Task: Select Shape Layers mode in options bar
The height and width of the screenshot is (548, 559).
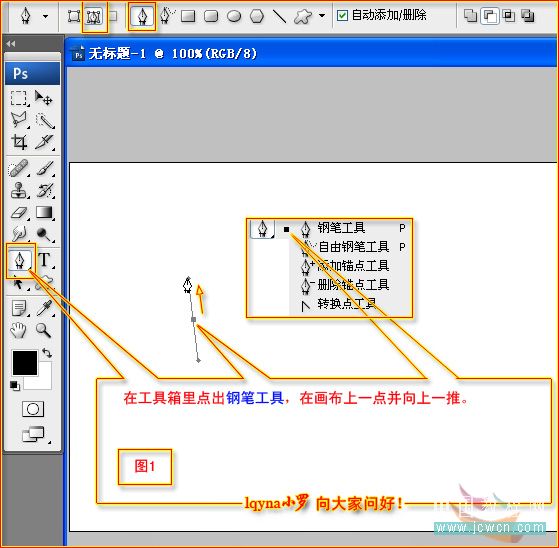Action: click(74, 16)
